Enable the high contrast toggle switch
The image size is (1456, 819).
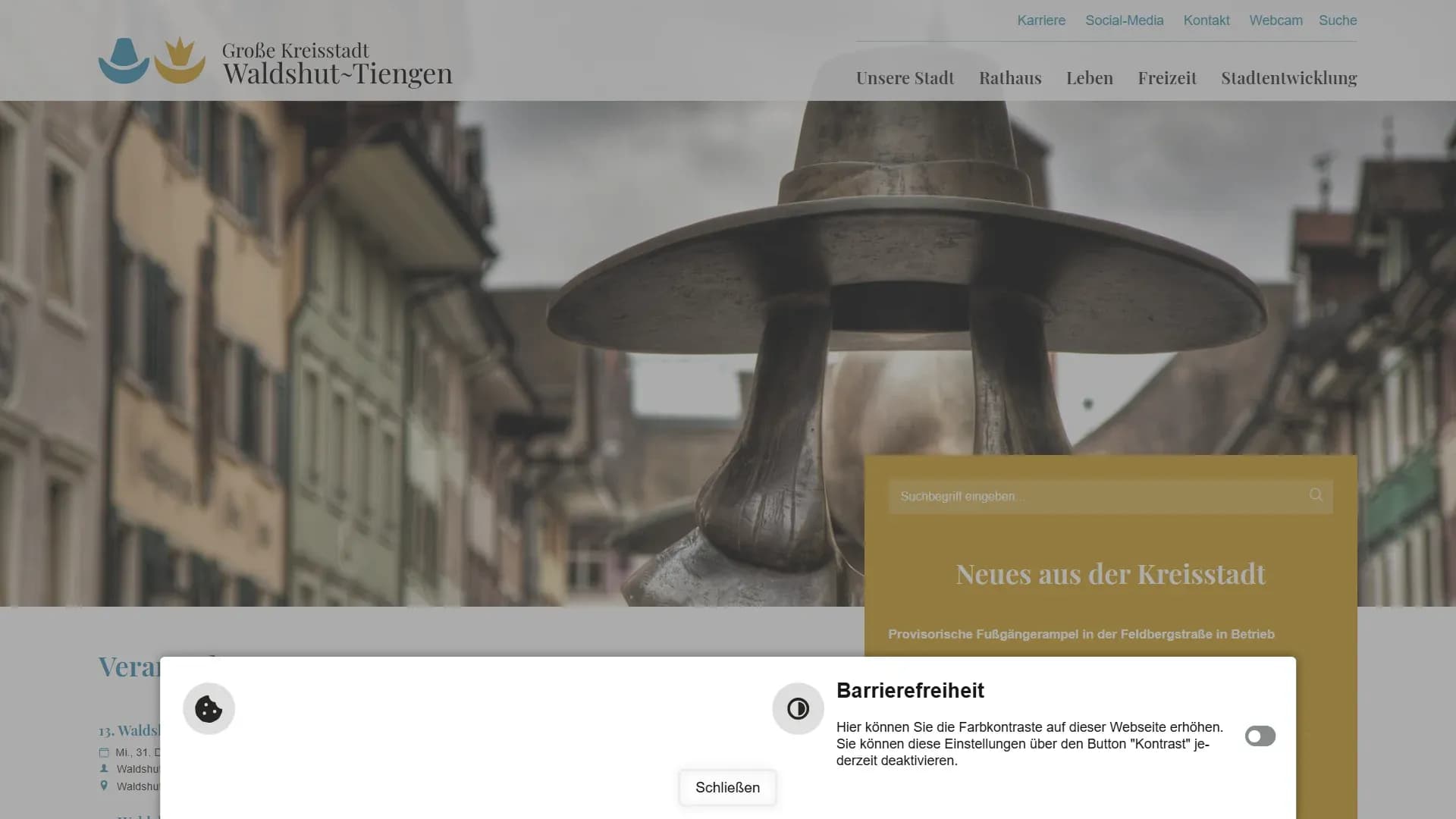(1260, 736)
